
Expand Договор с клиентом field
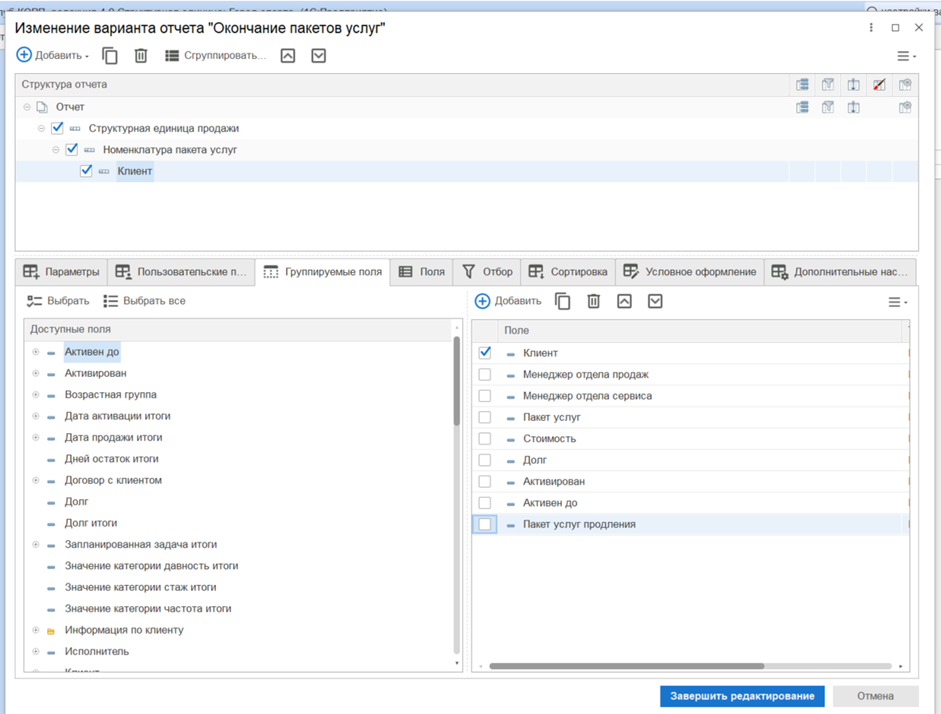(x=35, y=480)
